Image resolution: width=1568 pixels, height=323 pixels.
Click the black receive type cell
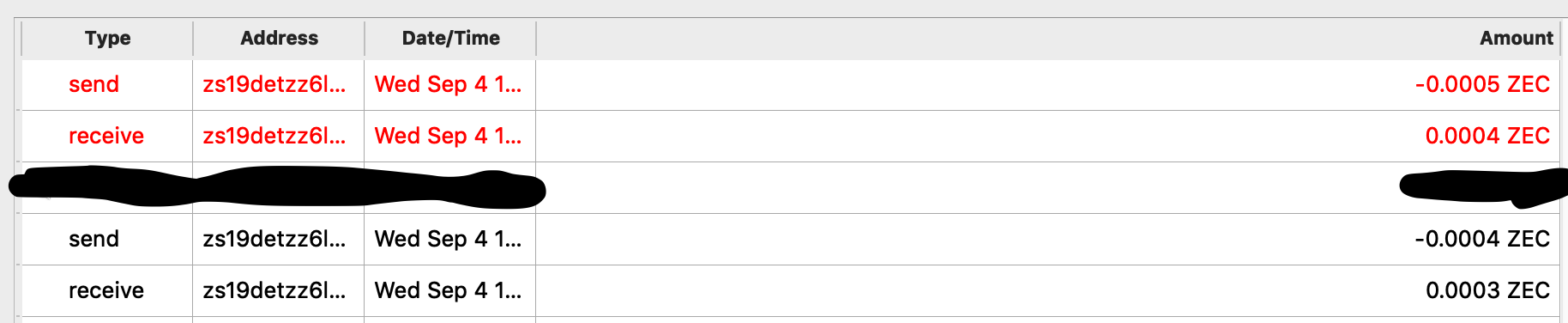click(x=106, y=290)
